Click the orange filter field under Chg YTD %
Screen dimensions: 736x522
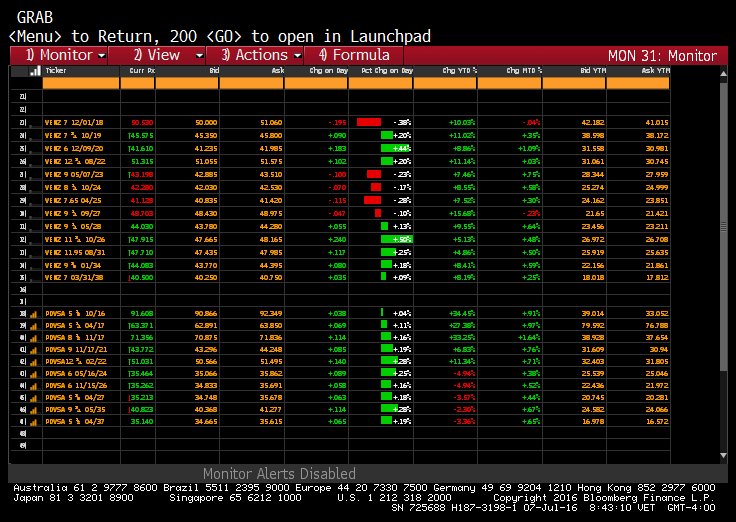[x=445, y=83]
